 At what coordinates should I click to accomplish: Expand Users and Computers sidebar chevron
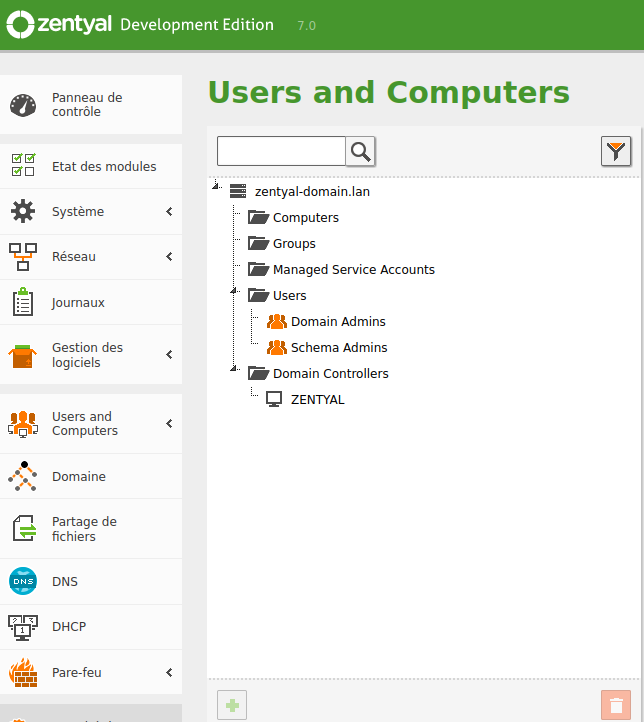pos(169,424)
